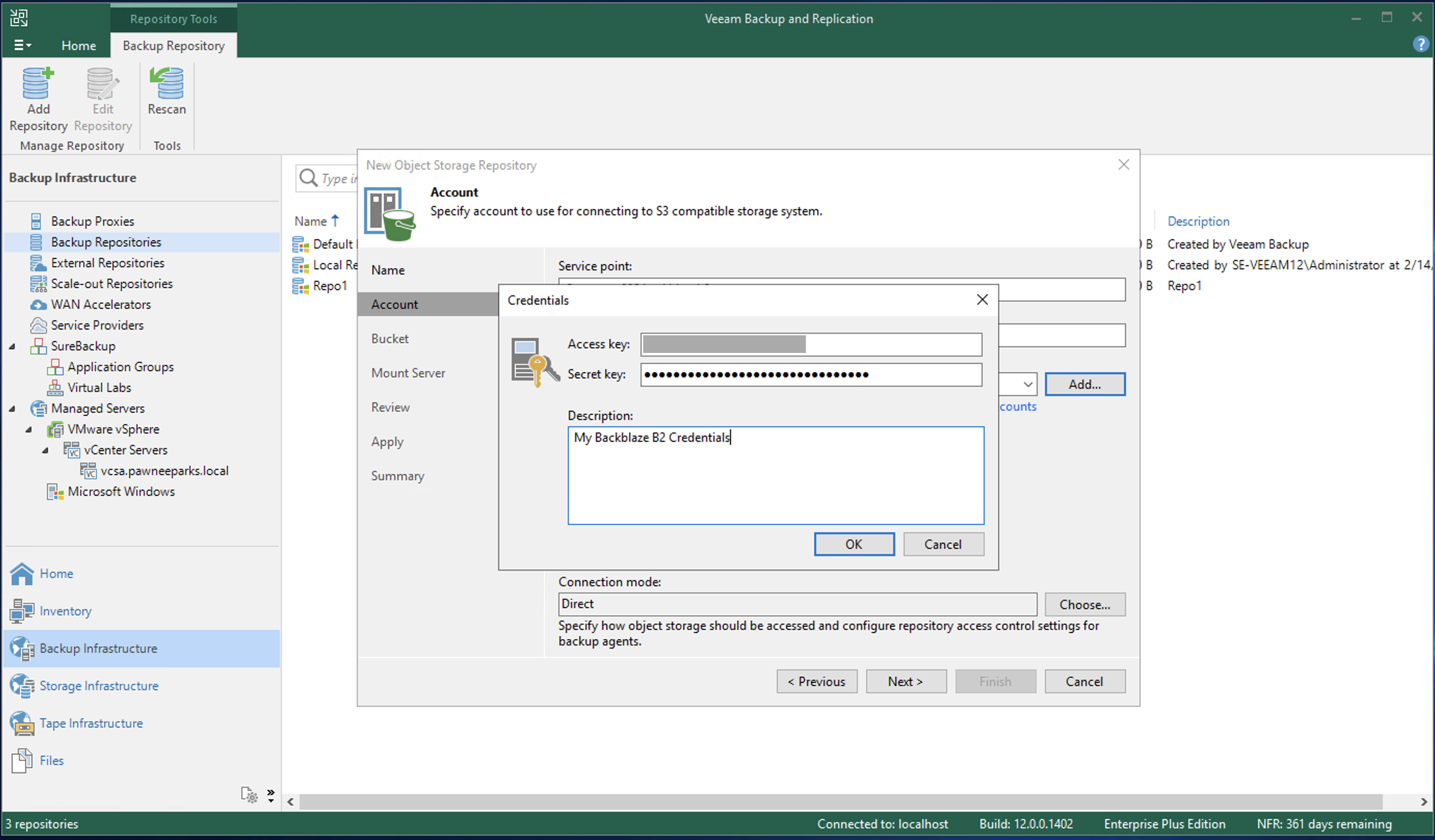Click the VMware vSphere icon
The height and width of the screenshot is (840, 1435).
(55, 429)
